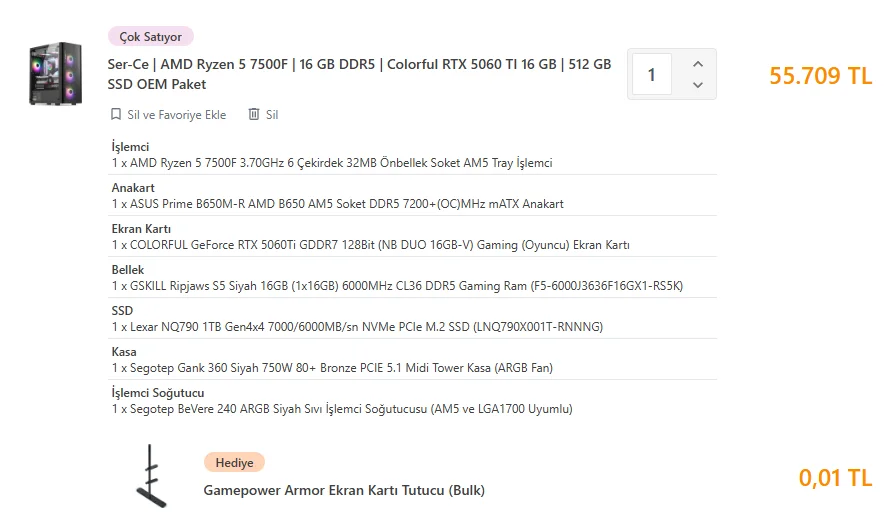Click the Segotep Gank 360 case line
The width and height of the screenshot is (896, 528).
(x=333, y=368)
